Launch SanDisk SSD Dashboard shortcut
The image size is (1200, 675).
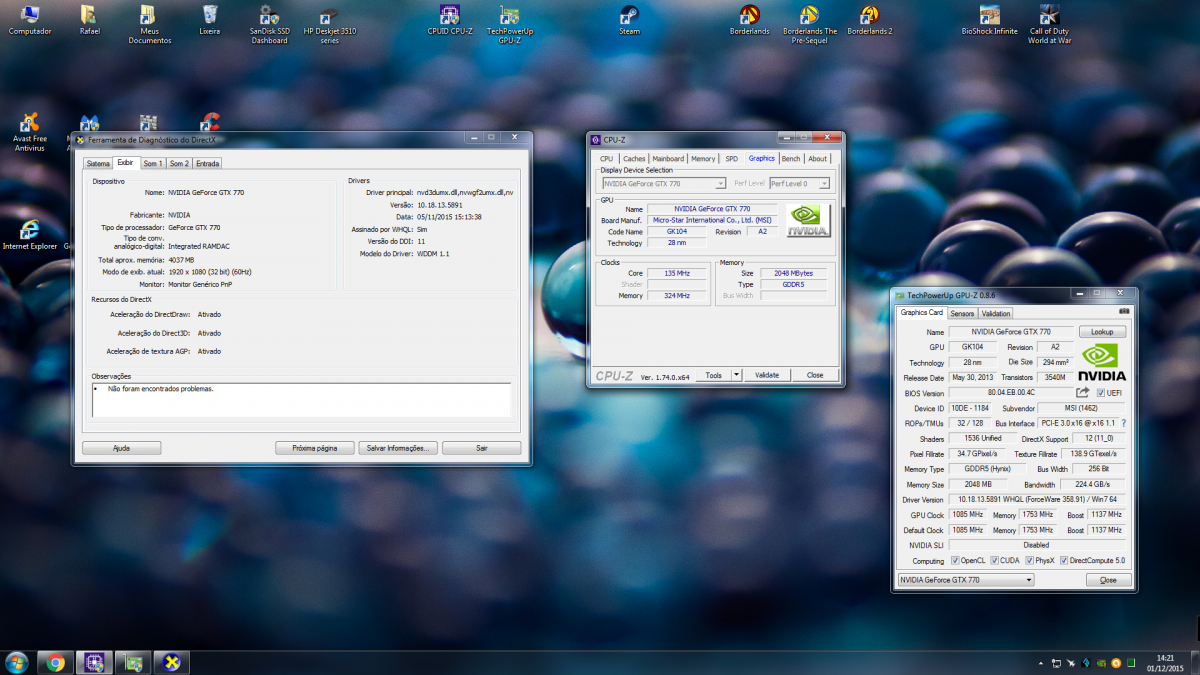[x=269, y=24]
